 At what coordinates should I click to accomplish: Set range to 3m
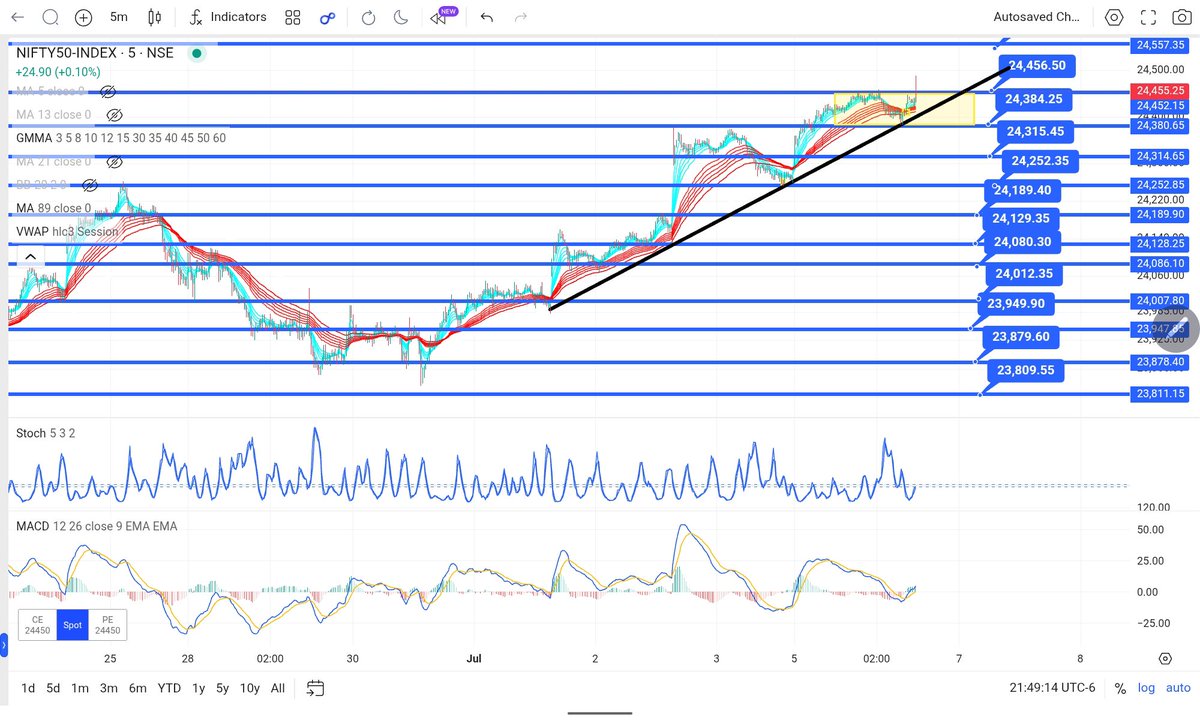[108, 688]
